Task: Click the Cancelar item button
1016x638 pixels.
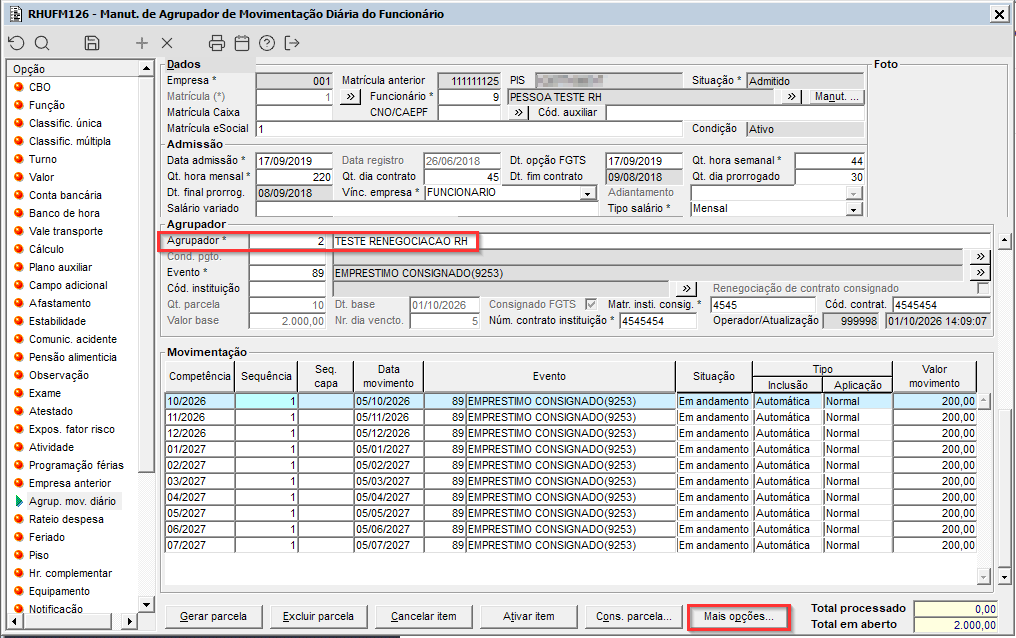Action: pos(424,617)
